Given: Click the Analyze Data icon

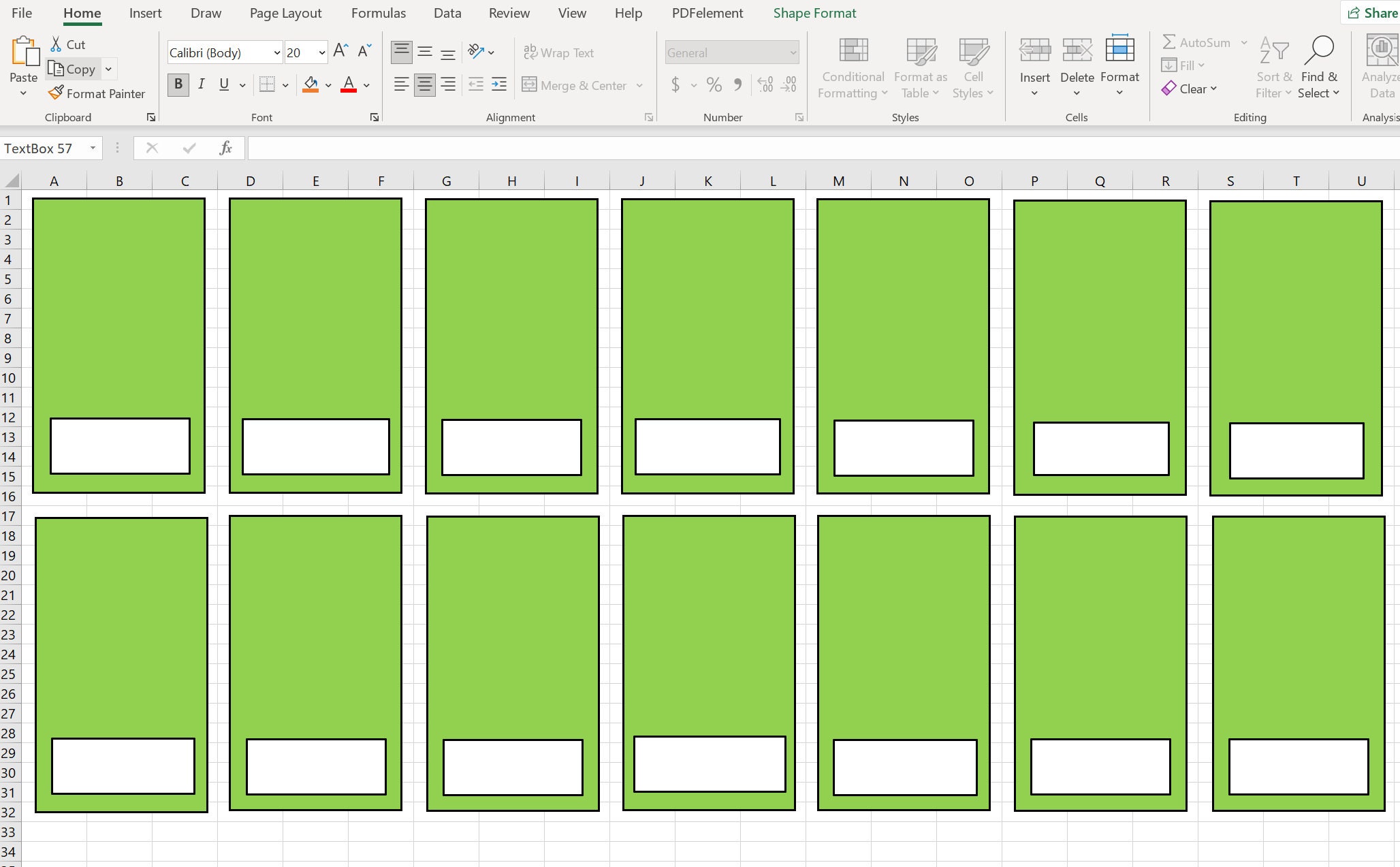Looking at the screenshot, I should click(1382, 50).
